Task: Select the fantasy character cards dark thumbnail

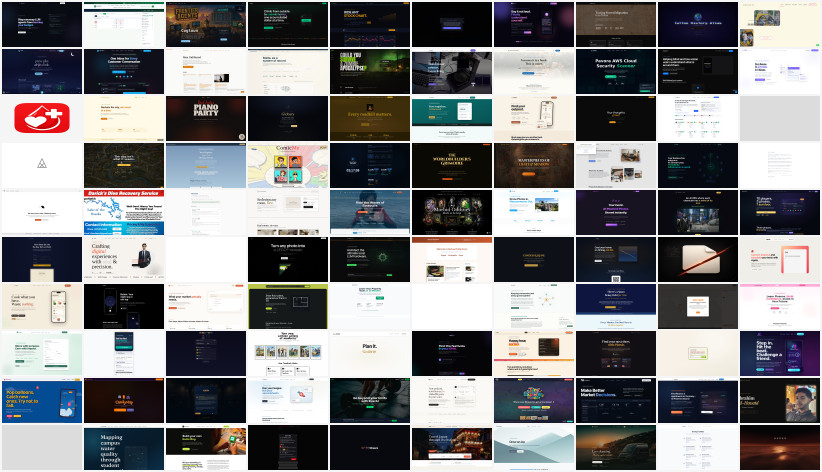Action: [x=452, y=212]
